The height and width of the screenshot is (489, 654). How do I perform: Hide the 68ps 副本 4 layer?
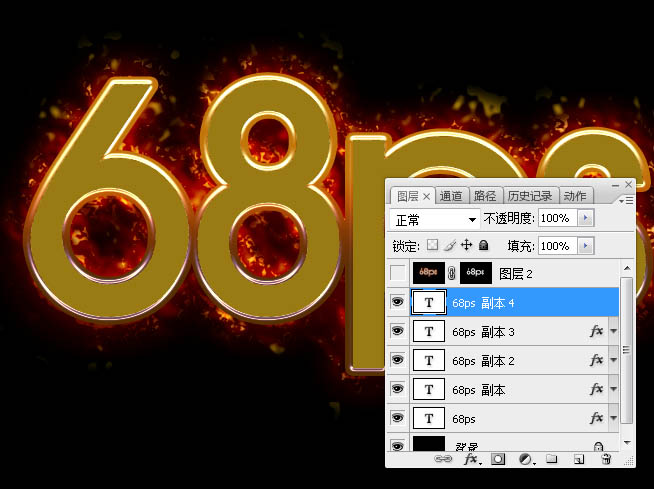pos(398,302)
